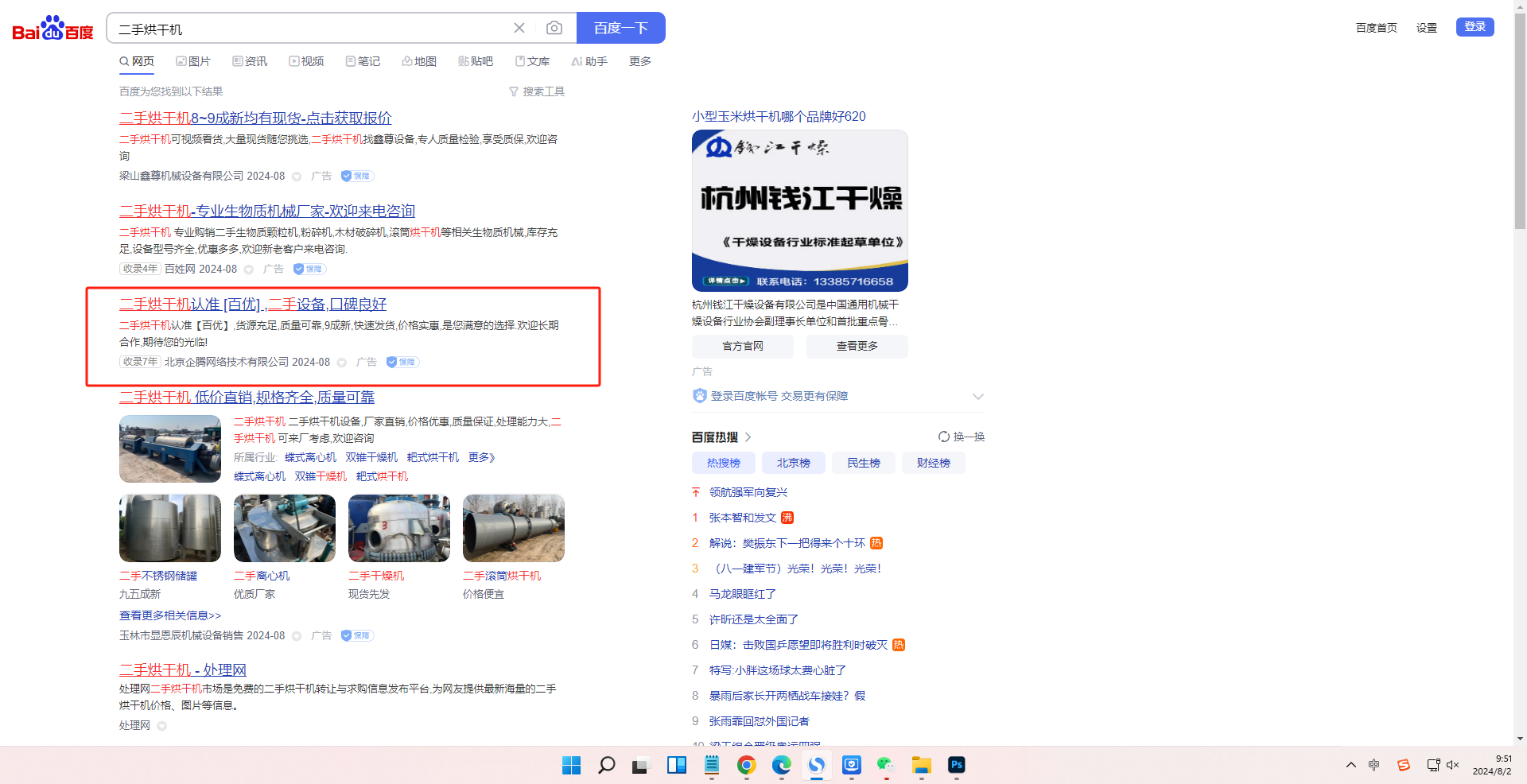Open the 二手离心机 thumbnail image
The height and width of the screenshot is (784, 1527).
[285, 528]
